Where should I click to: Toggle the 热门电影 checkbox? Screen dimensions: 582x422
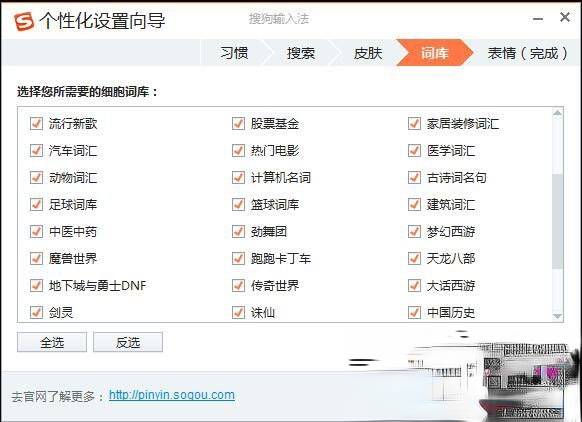point(238,150)
